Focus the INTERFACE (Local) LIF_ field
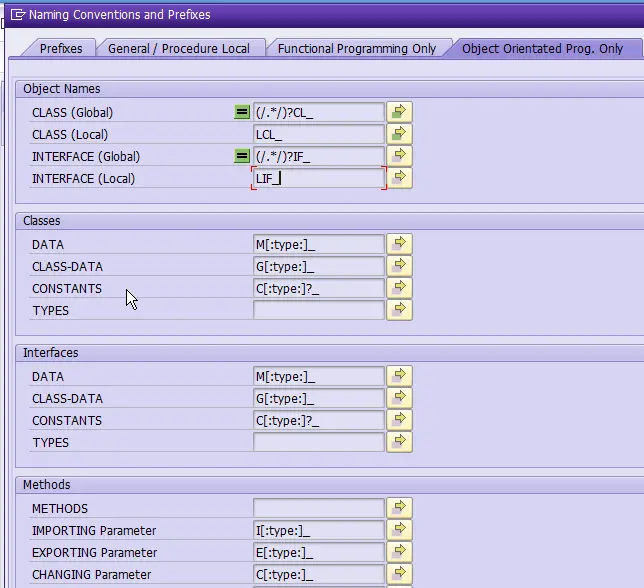The width and height of the screenshot is (644, 588). 319,178
